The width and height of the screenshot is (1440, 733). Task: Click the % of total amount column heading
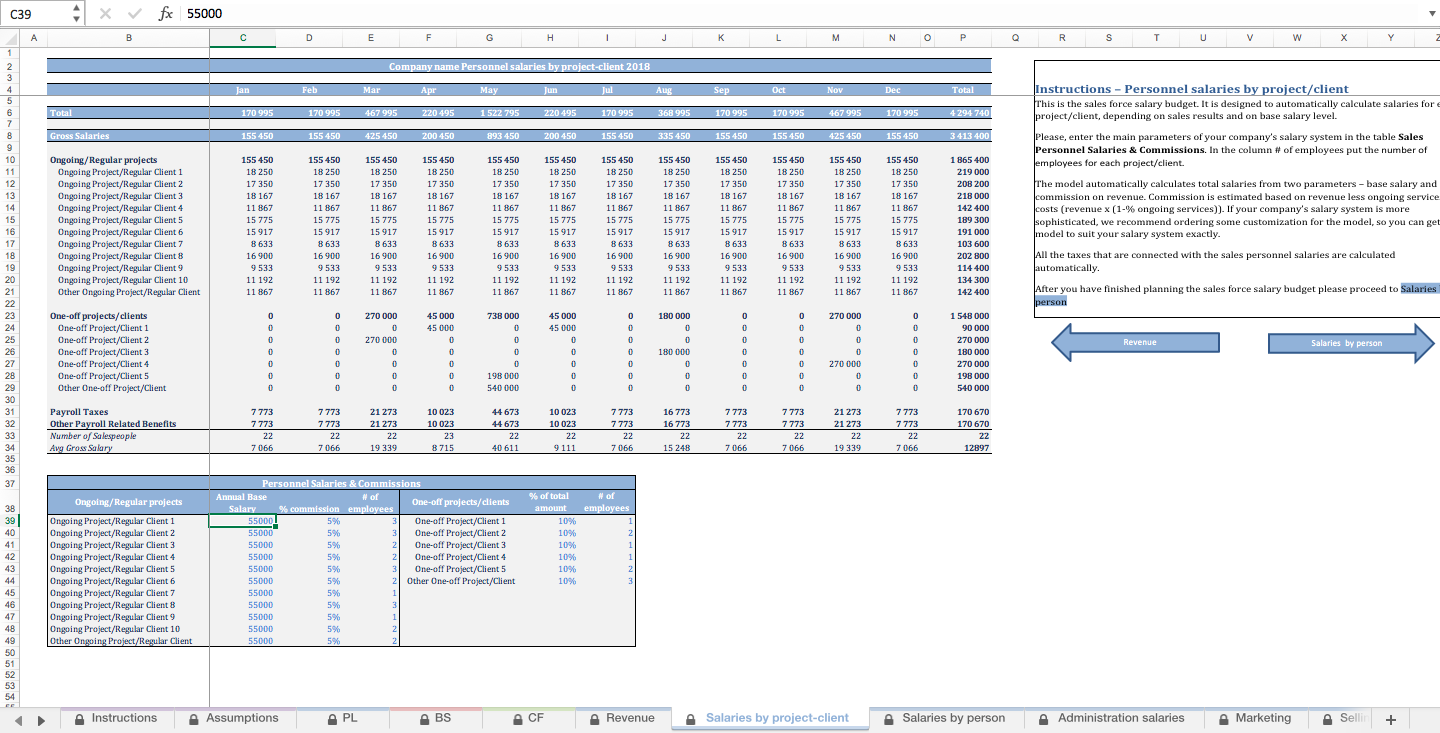[x=550, y=502]
